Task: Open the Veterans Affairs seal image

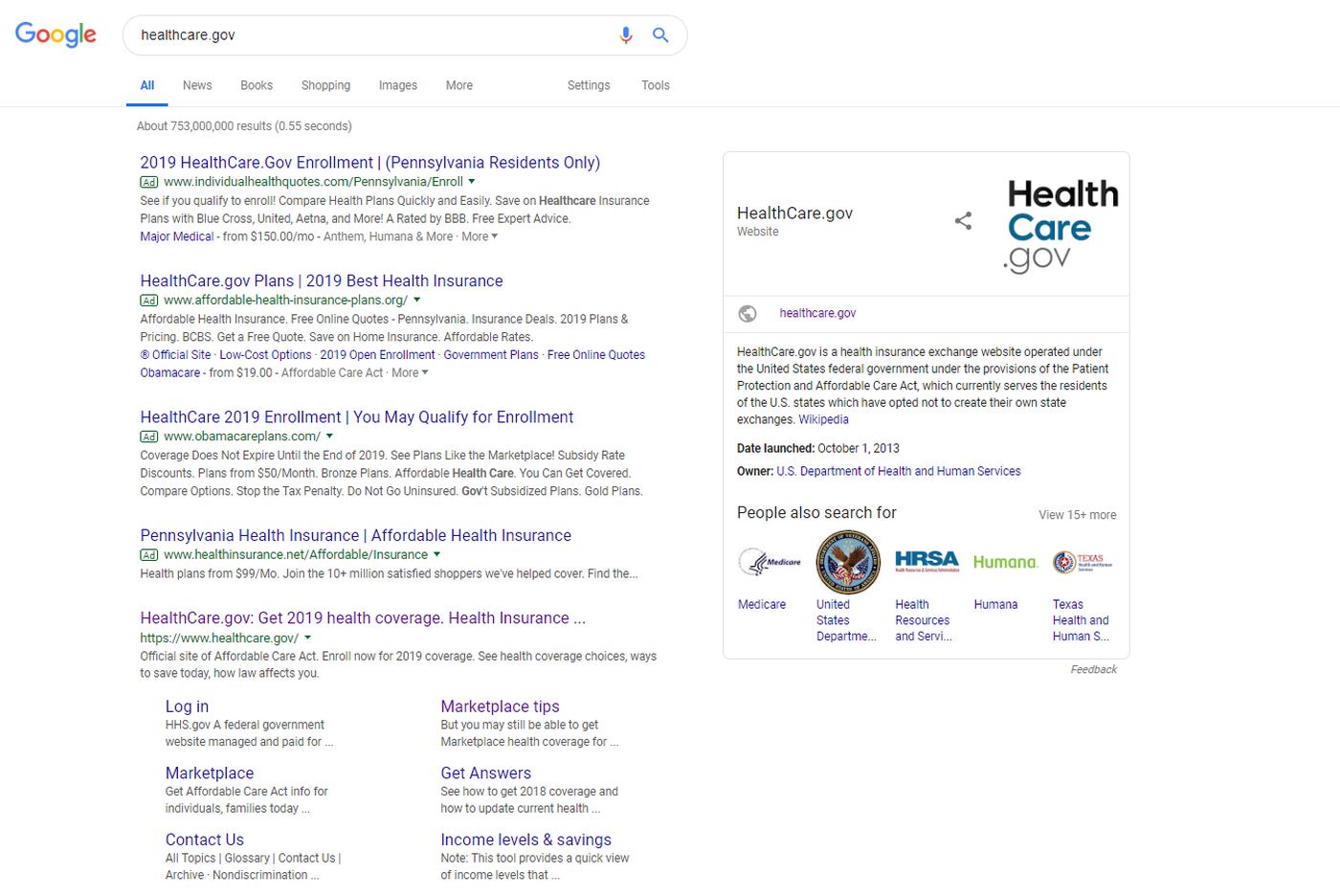Action: 847,562
